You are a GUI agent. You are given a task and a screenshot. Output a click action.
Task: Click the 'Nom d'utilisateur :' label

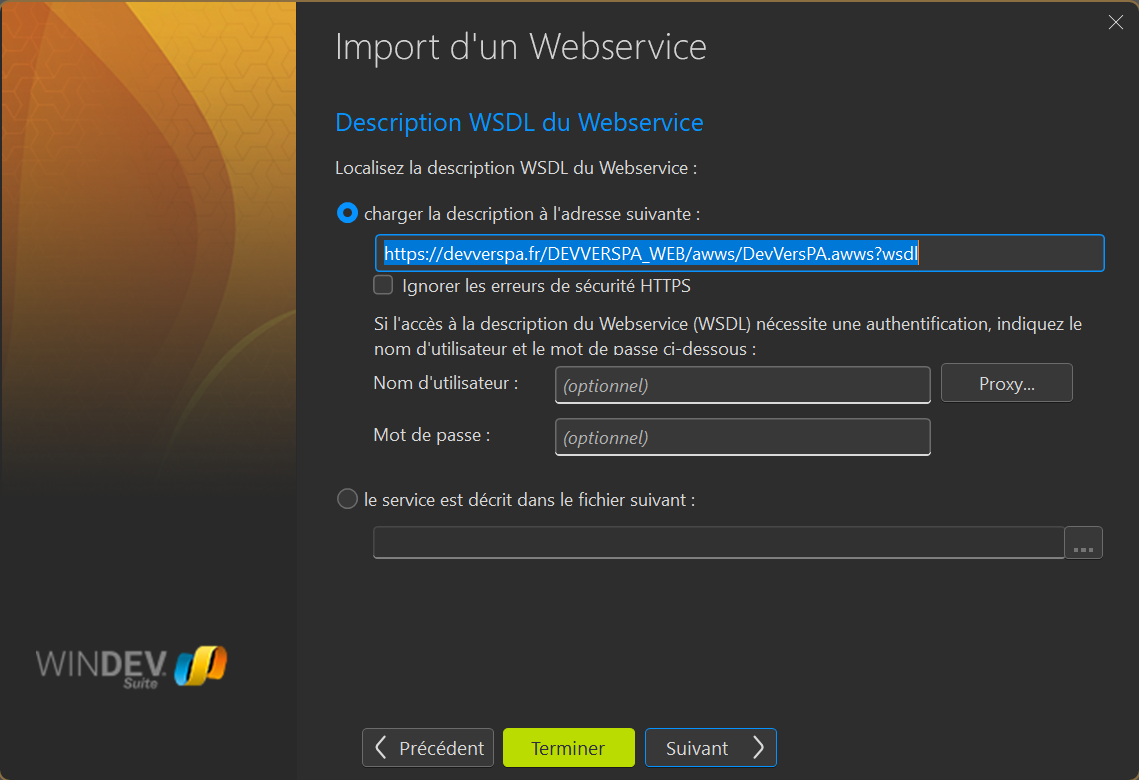click(446, 383)
